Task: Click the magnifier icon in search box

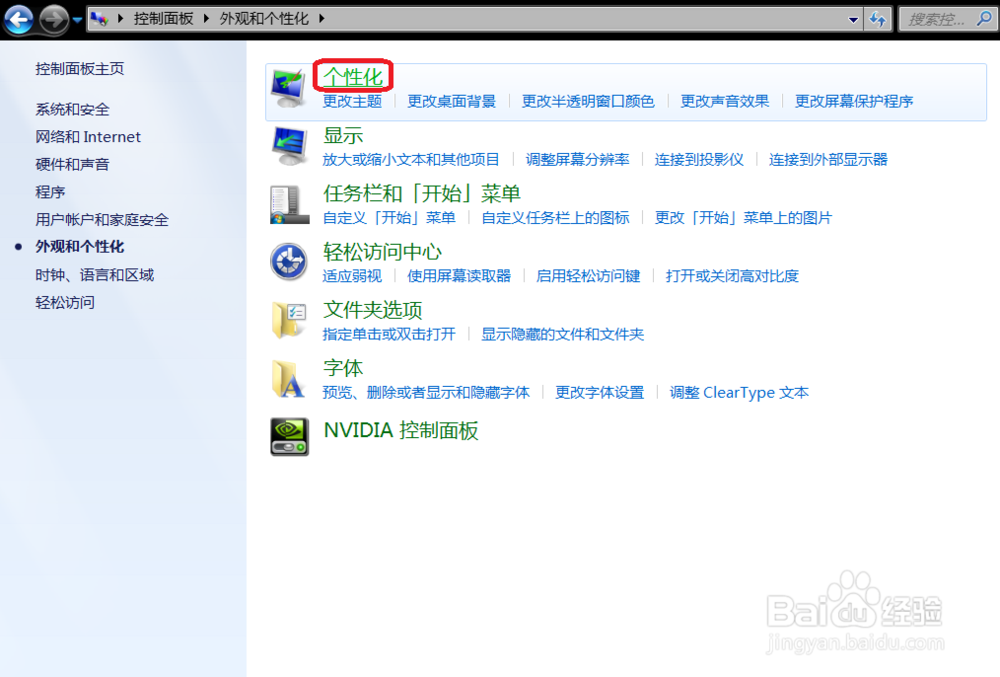Action: [984, 18]
